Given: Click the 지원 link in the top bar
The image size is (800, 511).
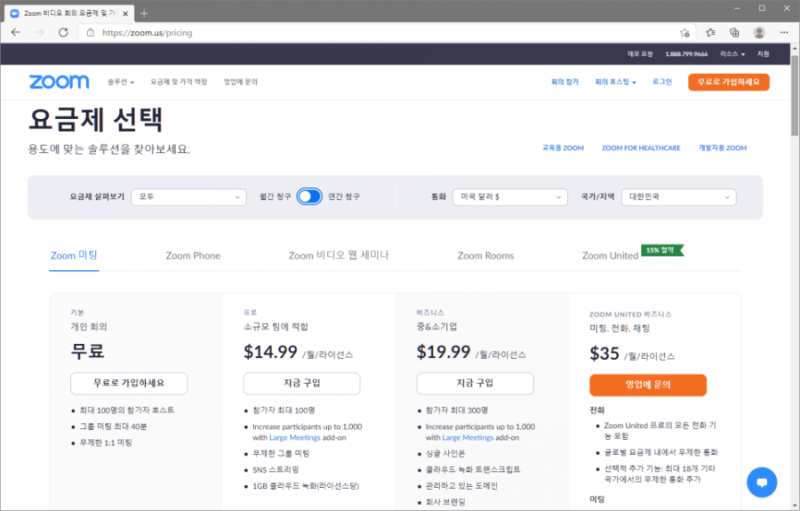Looking at the screenshot, I should coord(763,54).
